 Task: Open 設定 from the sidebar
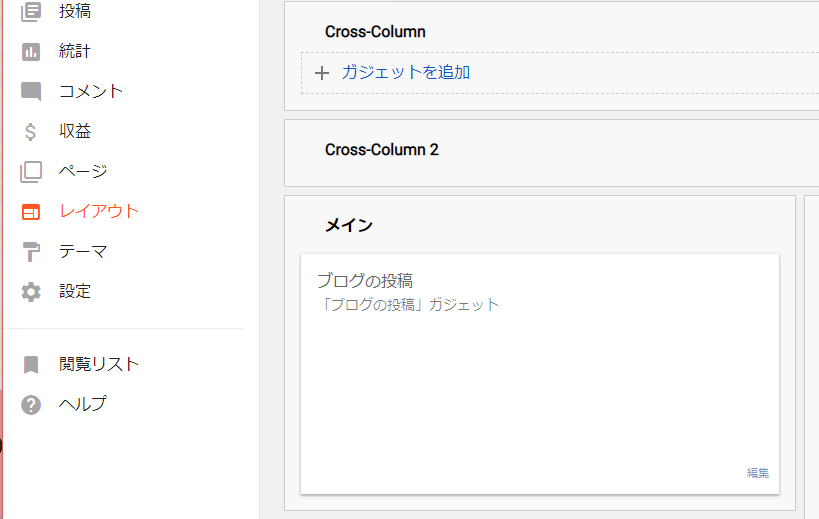click(75, 291)
